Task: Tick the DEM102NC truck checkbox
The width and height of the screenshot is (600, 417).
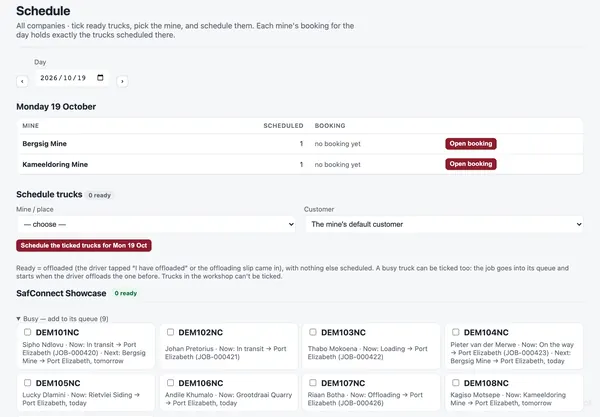Action: tap(170, 332)
